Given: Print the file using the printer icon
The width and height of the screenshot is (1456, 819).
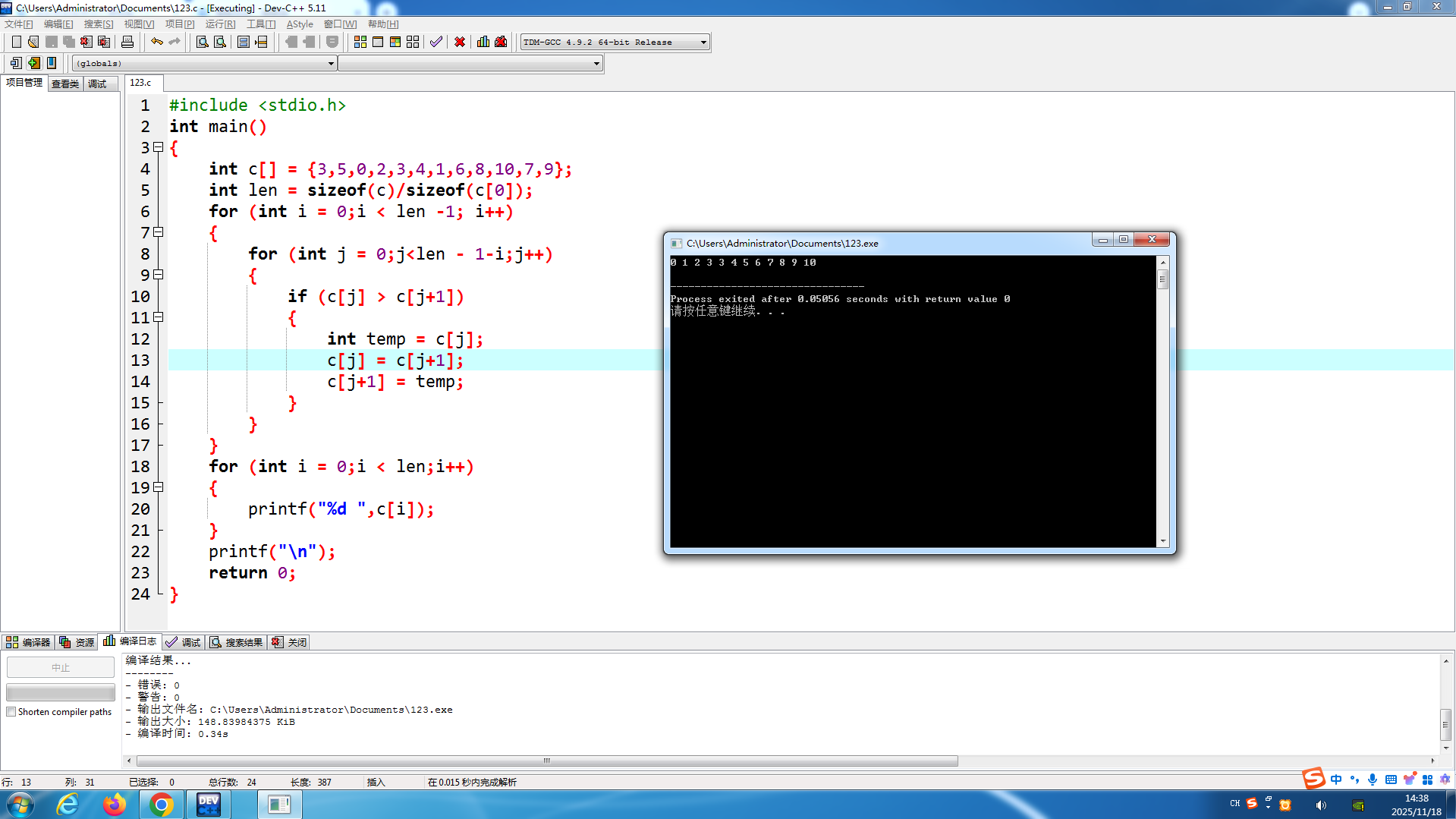Looking at the screenshot, I should (127, 42).
